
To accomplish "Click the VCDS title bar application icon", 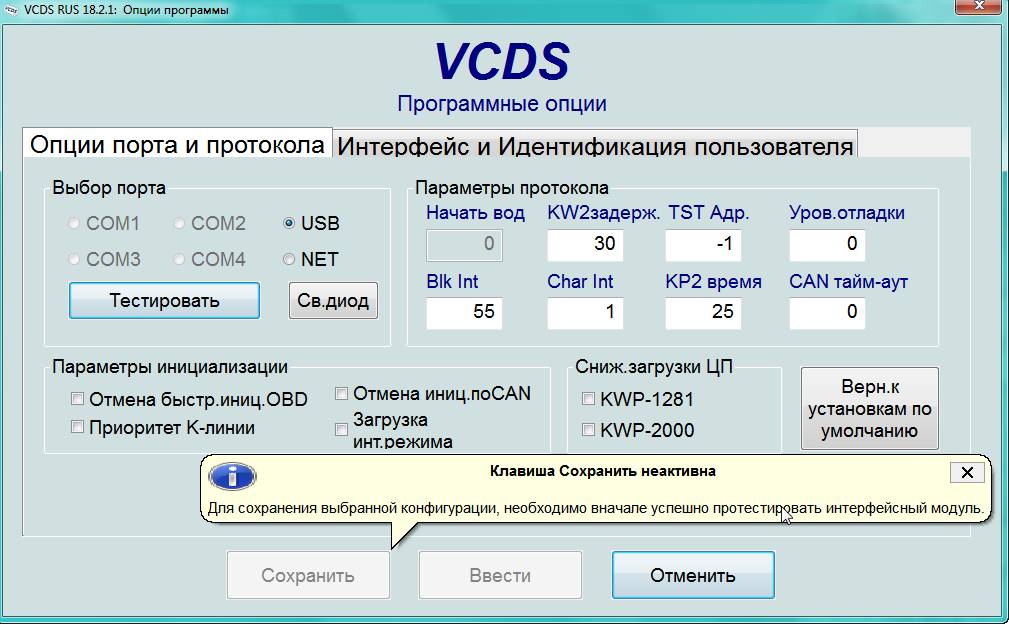I will pyautogui.click(x=11, y=10).
